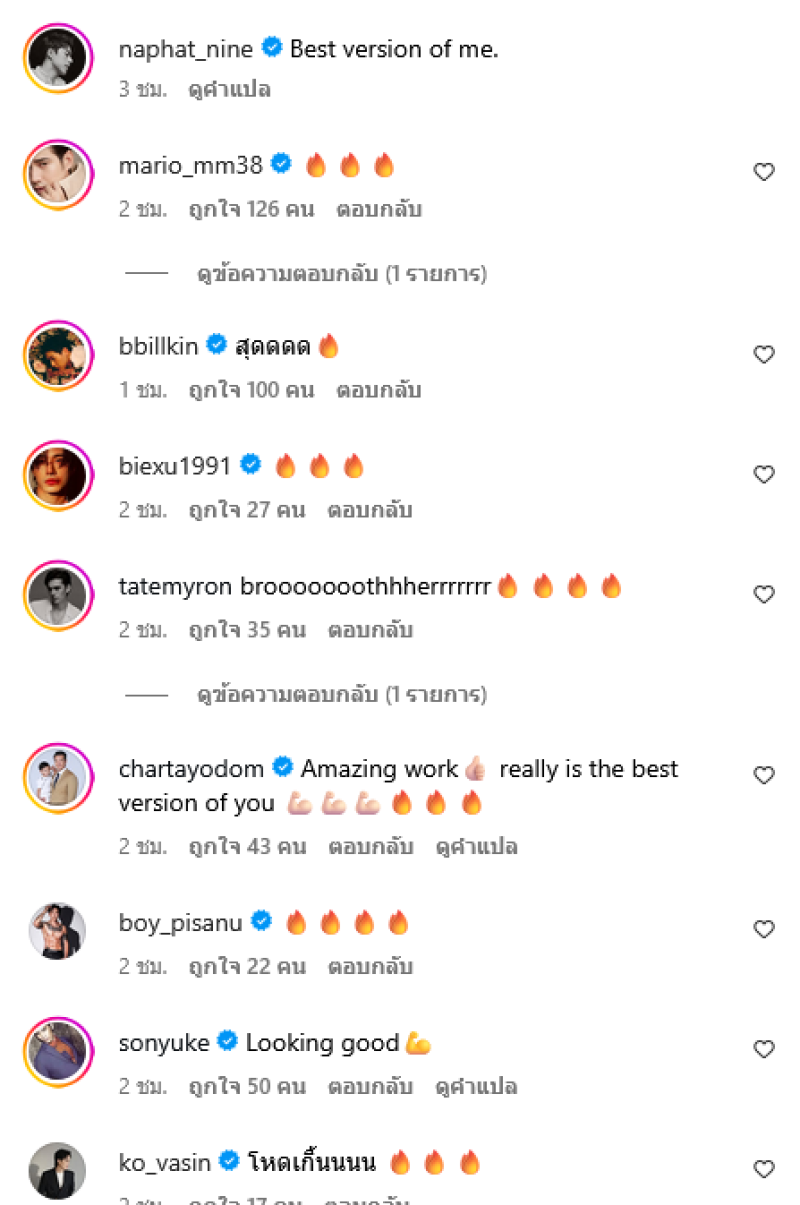Open the list of 126 likes on mario_mm38's comment
The height and width of the screenshot is (1205, 800).
(x=251, y=209)
